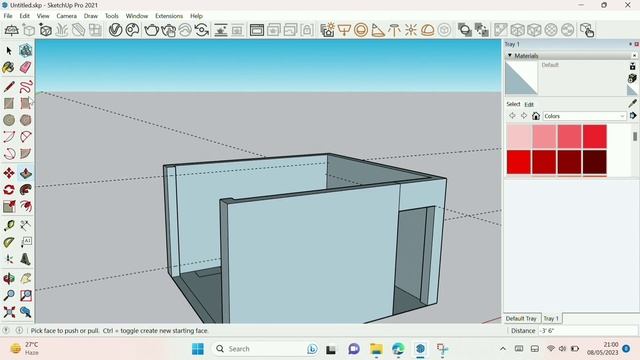Select the Pie arc tool
The width and height of the screenshot is (640, 360).
click(x=25, y=153)
